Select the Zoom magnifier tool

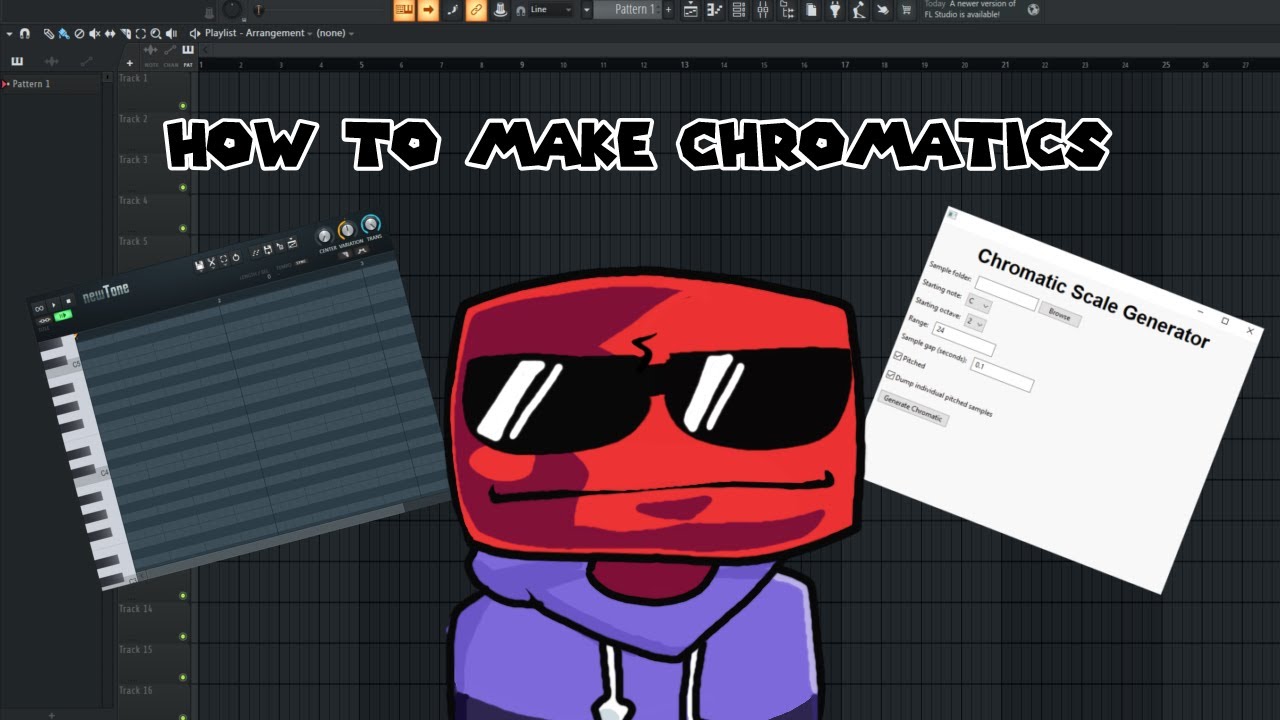click(x=155, y=34)
